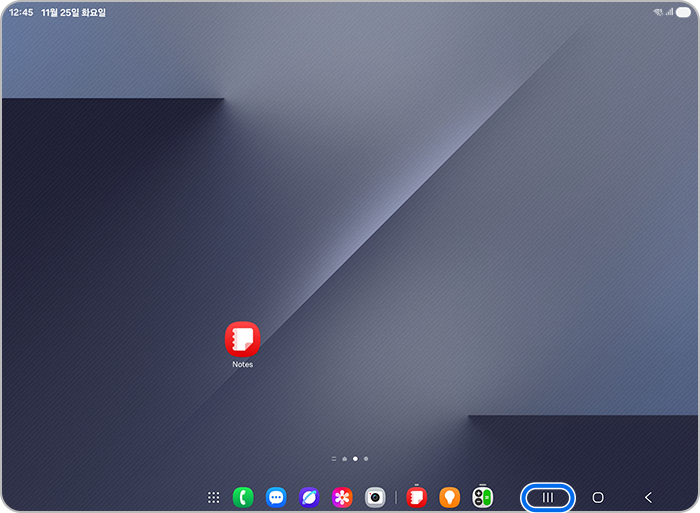Tap the clock in status bar
Screen dimensions: 700x513
click(21, 13)
